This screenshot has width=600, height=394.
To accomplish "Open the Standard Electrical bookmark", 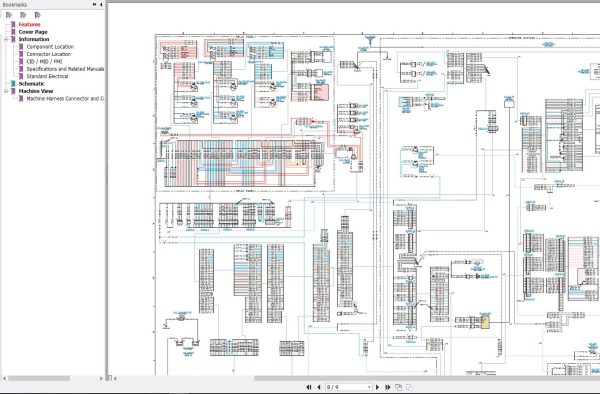I will [47, 77].
